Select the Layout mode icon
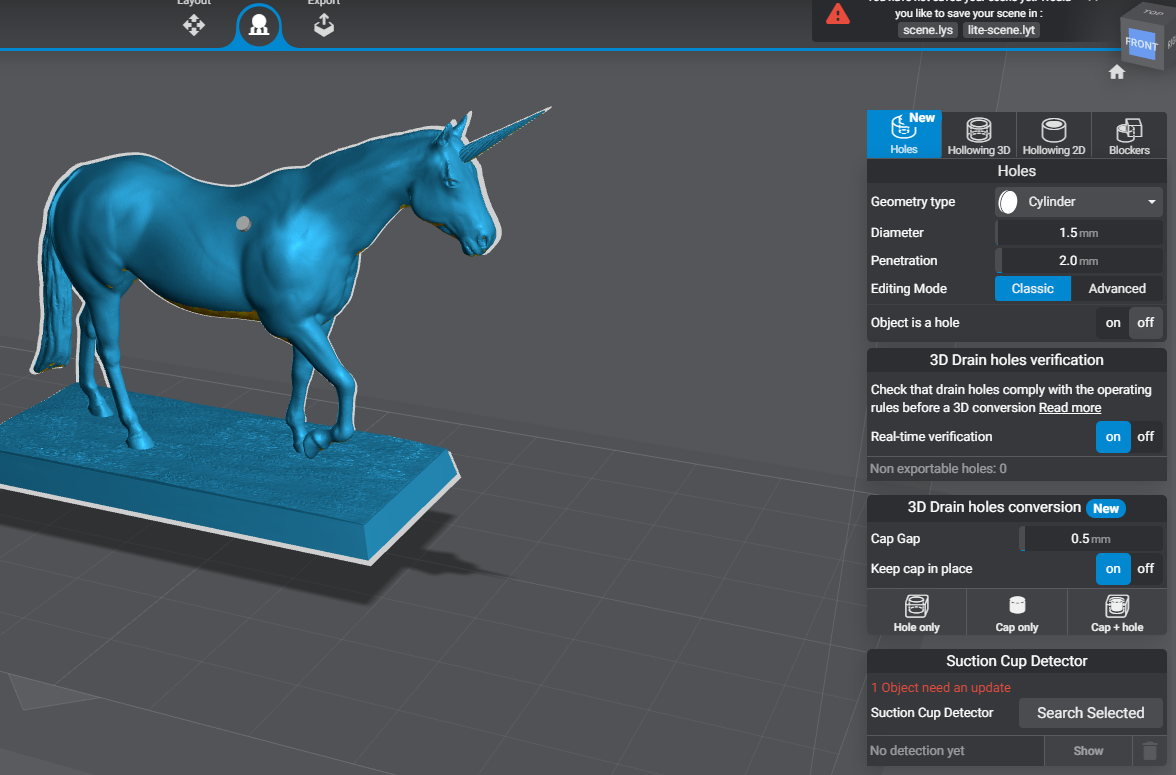Viewport: 1176px width, 775px height. tap(193, 26)
